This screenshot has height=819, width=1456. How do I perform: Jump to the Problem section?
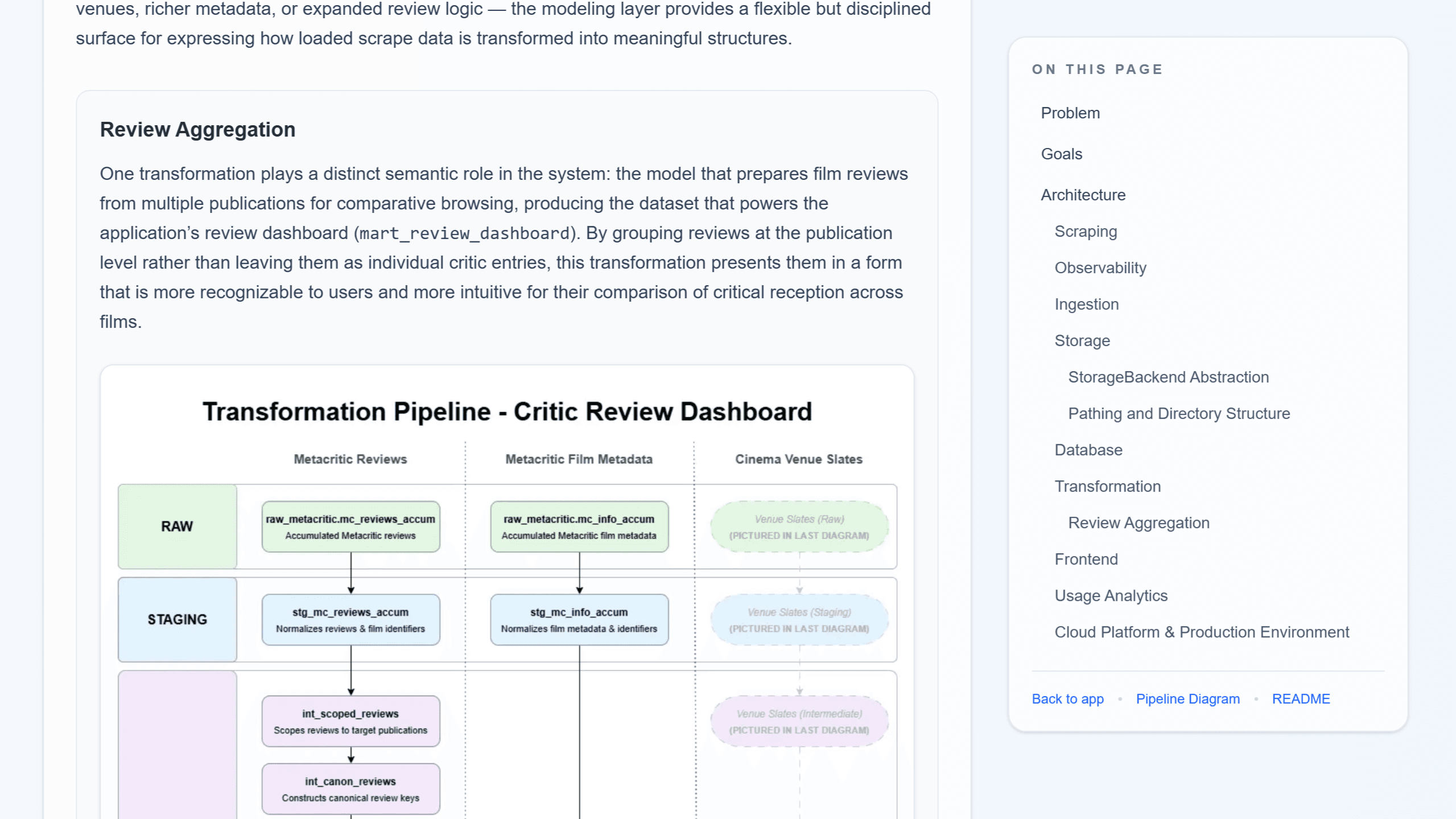click(x=1070, y=113)
